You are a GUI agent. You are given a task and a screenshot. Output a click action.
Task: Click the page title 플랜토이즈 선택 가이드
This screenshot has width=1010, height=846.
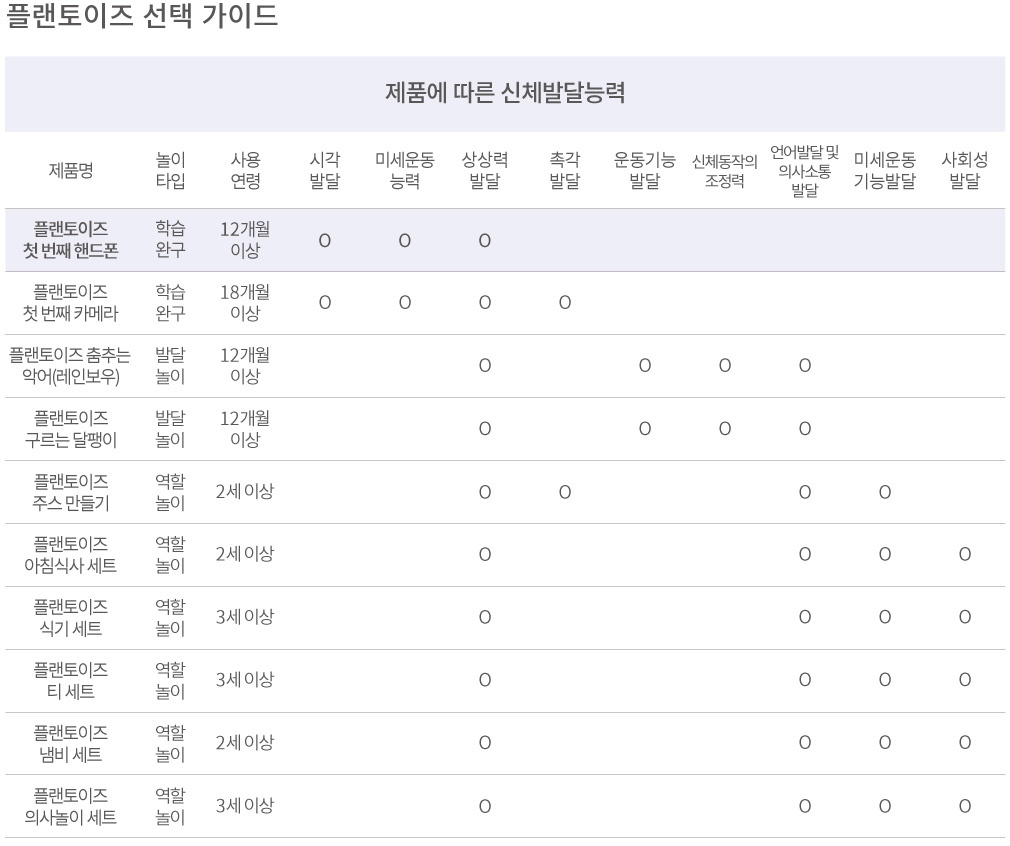[x=142, y=15]
